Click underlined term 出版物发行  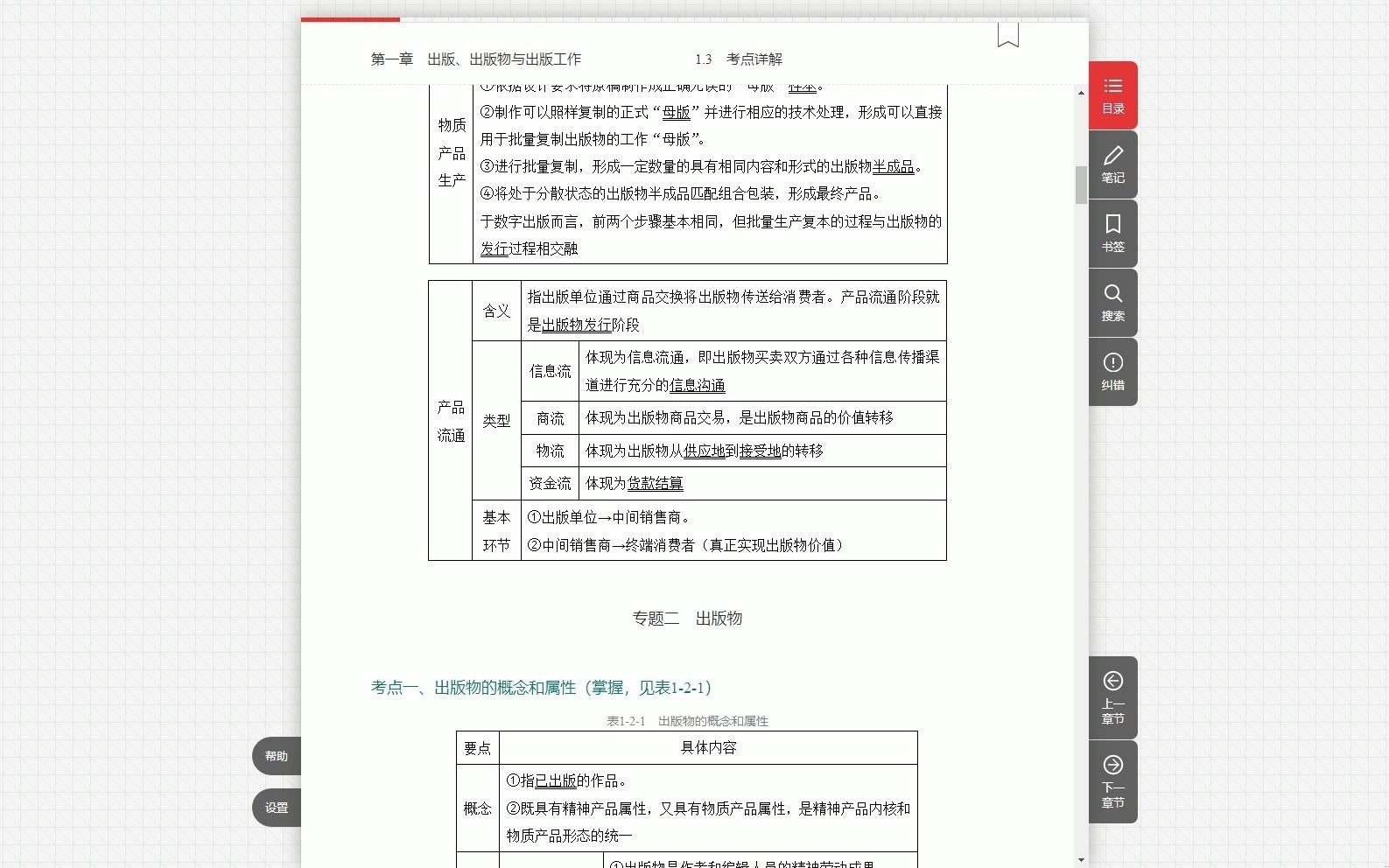tap(577, 325)
